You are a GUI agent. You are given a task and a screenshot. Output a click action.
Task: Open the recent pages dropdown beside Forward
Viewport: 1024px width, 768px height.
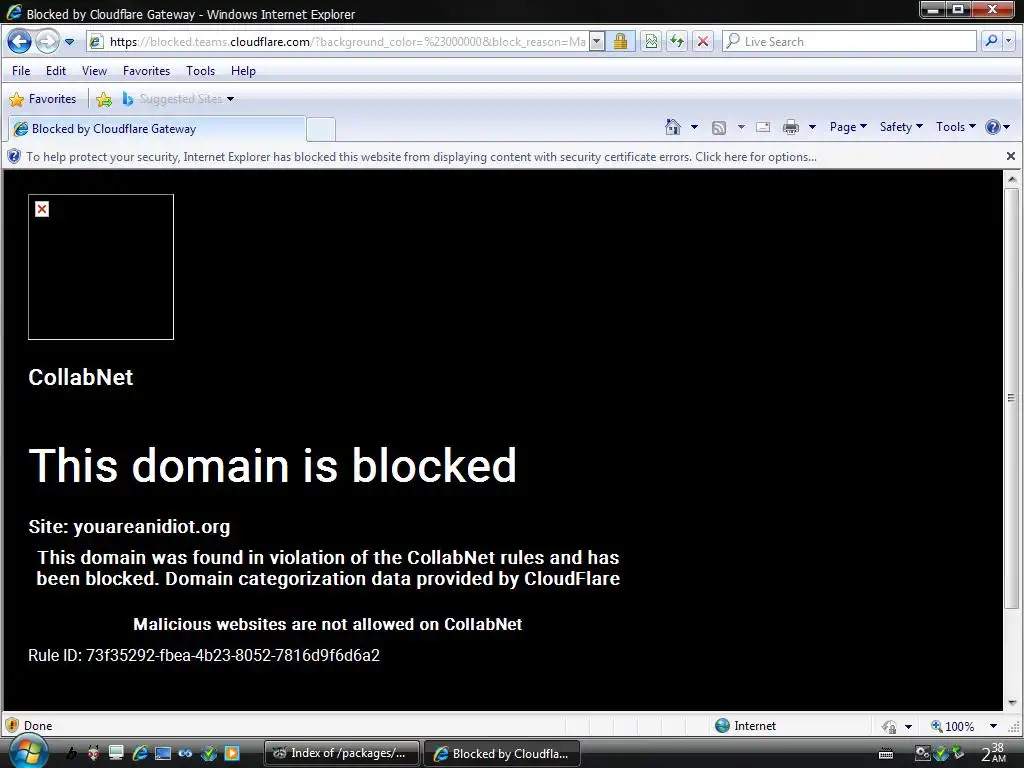tap(69, 42)
